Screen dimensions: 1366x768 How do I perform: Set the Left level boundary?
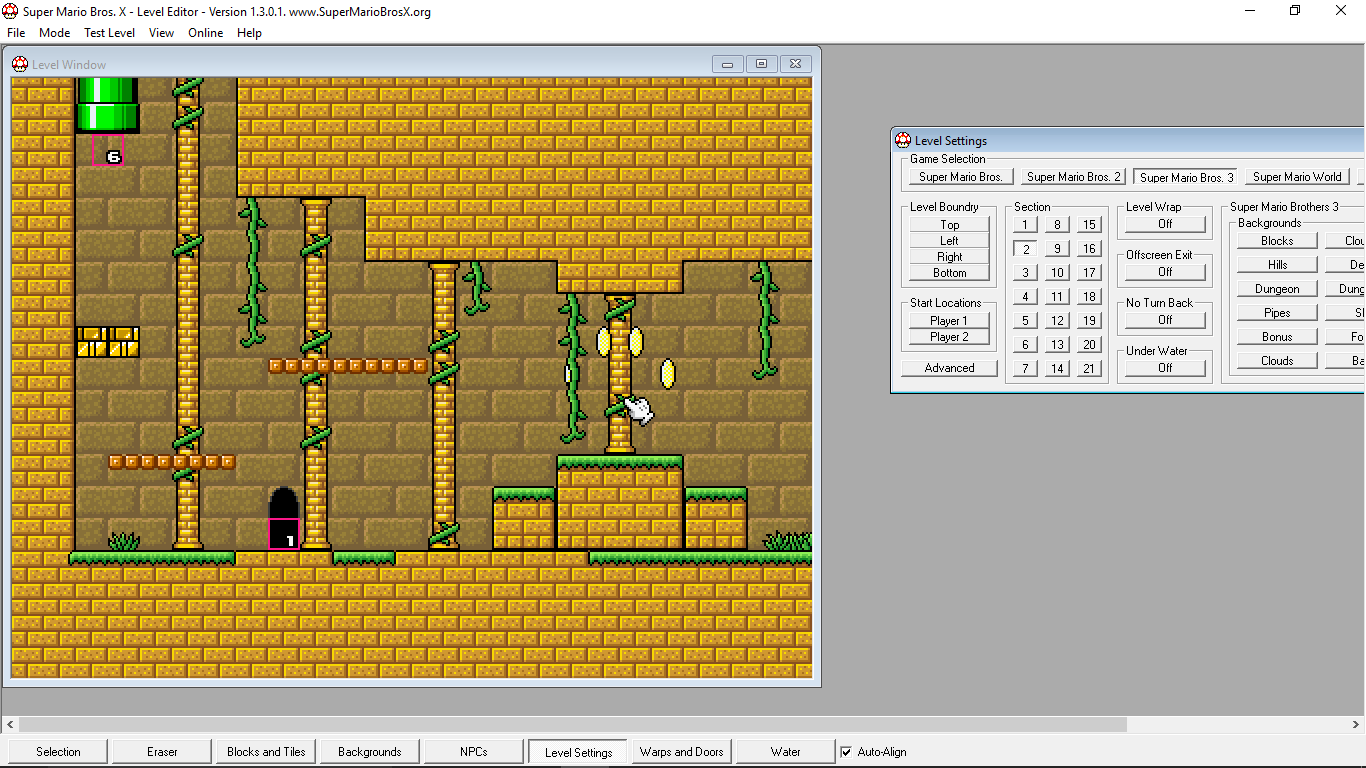950,241
